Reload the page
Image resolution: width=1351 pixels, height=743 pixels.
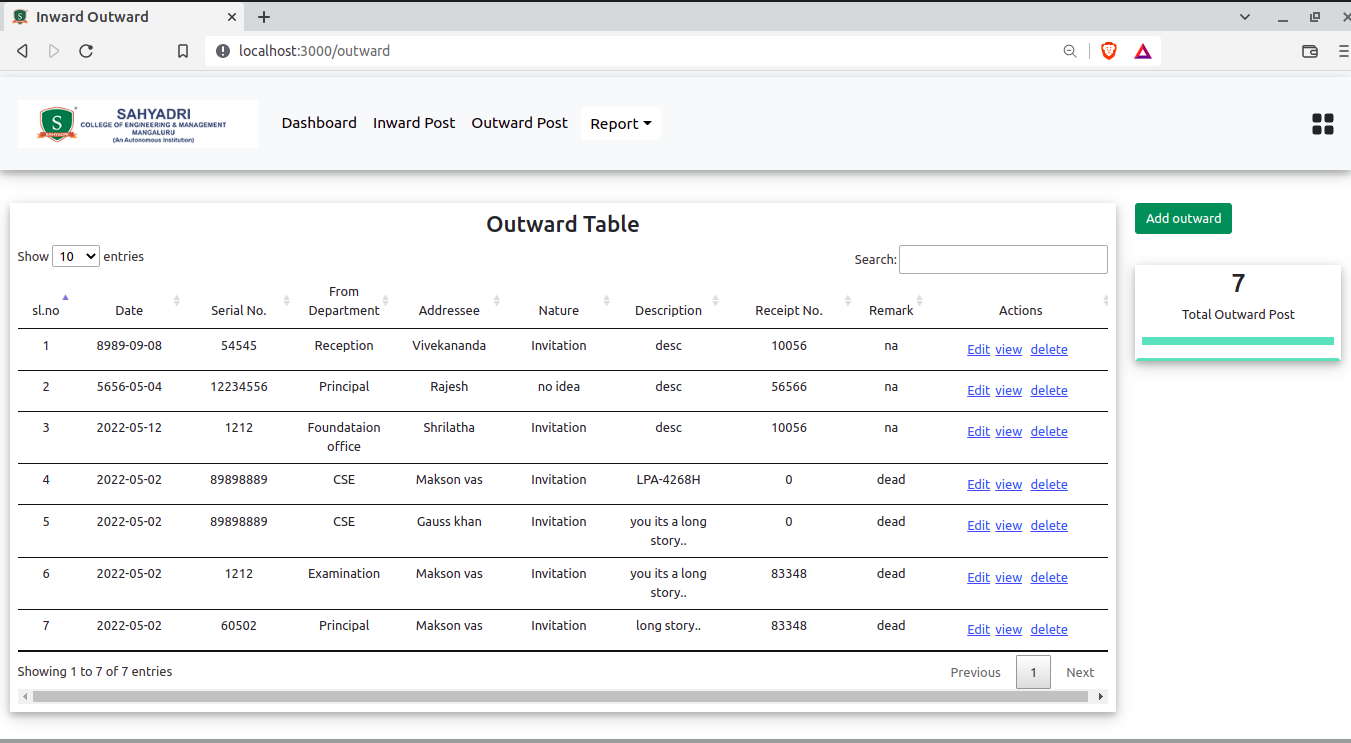(86, 50)
